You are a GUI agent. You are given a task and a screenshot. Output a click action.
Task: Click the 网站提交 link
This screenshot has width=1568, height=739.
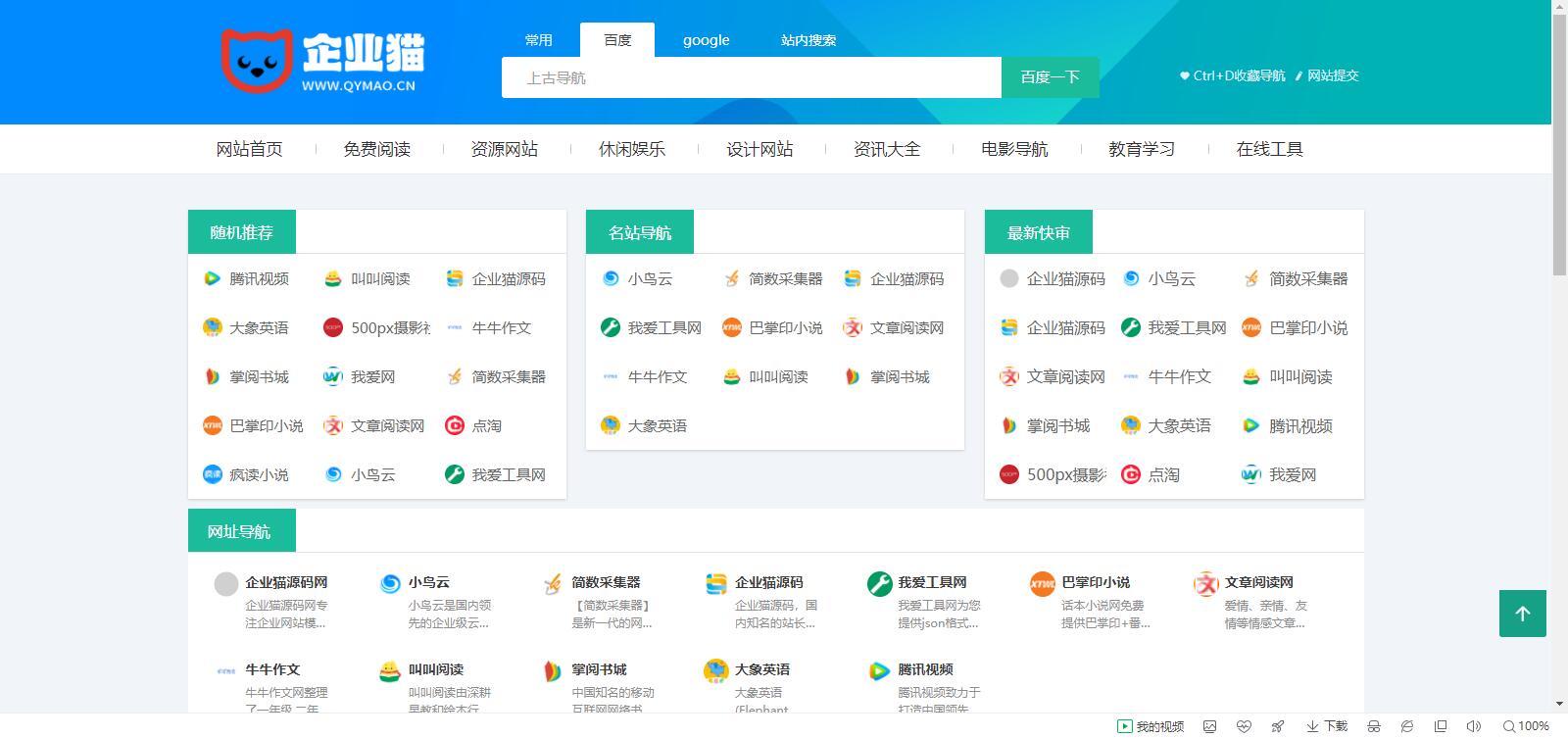click(1332, 75)
